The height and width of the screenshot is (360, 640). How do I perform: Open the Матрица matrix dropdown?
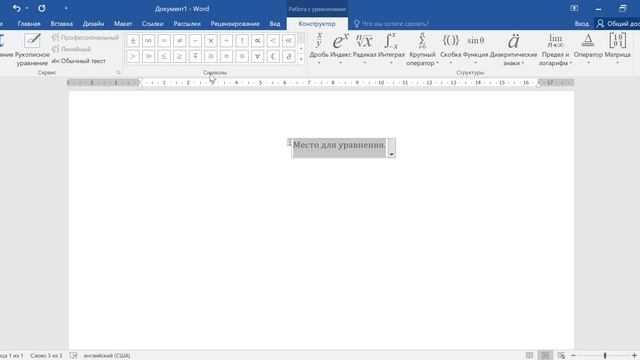point(618,49)
